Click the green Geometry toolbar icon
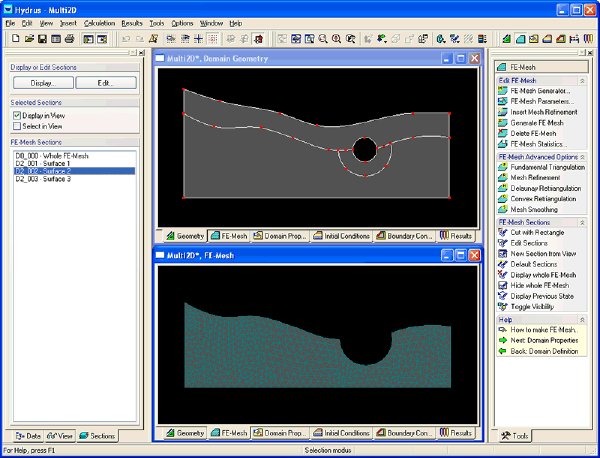This screenshot has width=600, height=458. (507, 39)
